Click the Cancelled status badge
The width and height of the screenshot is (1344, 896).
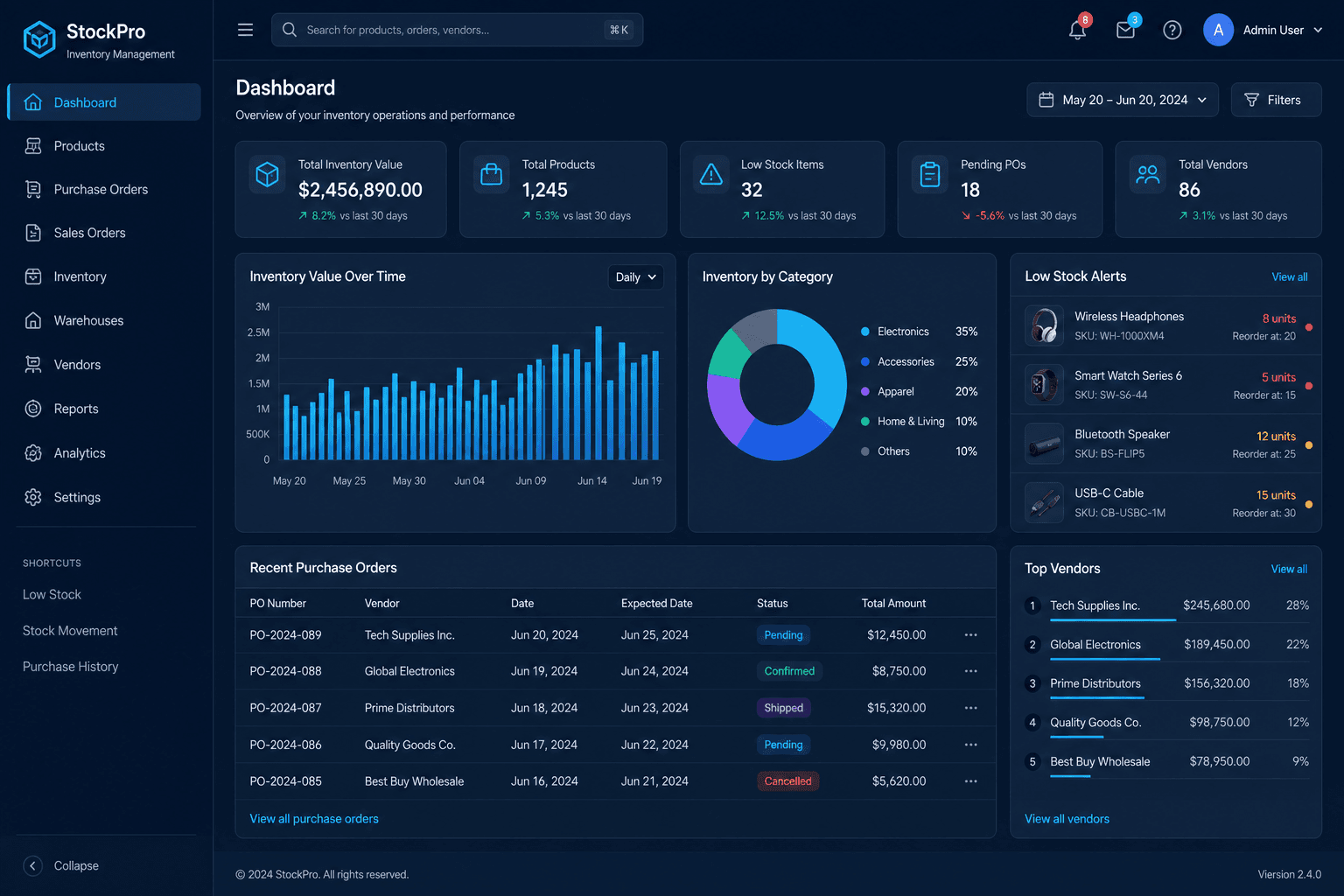coord(787,781)
